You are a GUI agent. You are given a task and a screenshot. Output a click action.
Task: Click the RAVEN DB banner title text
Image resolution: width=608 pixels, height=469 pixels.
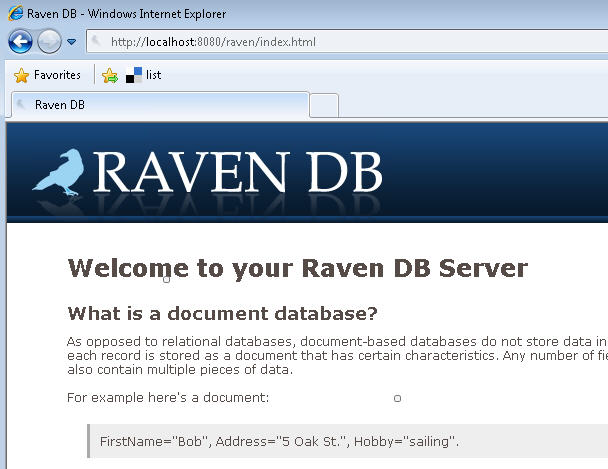coord(238,172)
